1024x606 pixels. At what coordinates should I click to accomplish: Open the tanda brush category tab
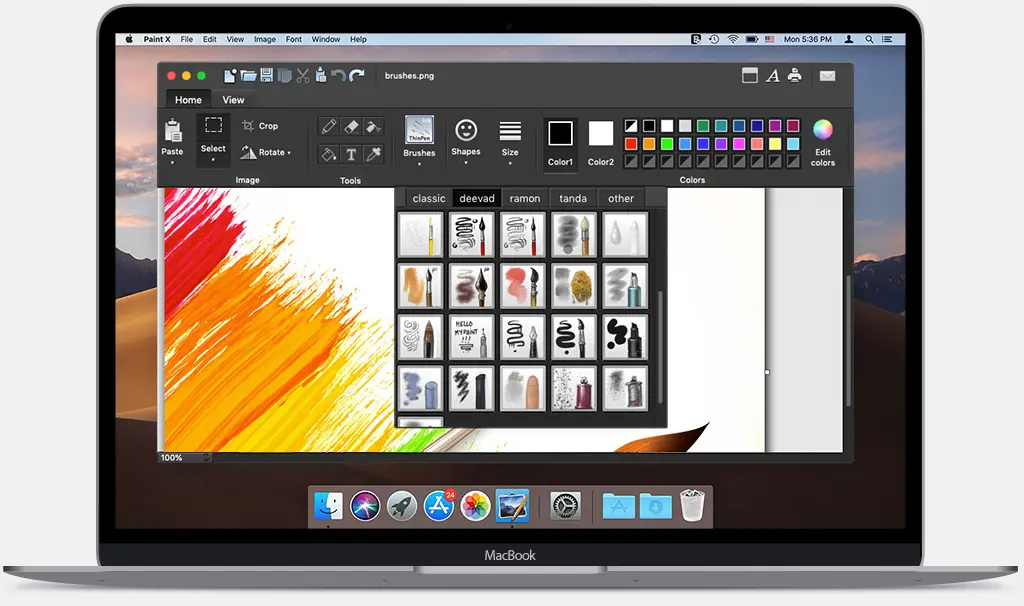coord(572,198)
